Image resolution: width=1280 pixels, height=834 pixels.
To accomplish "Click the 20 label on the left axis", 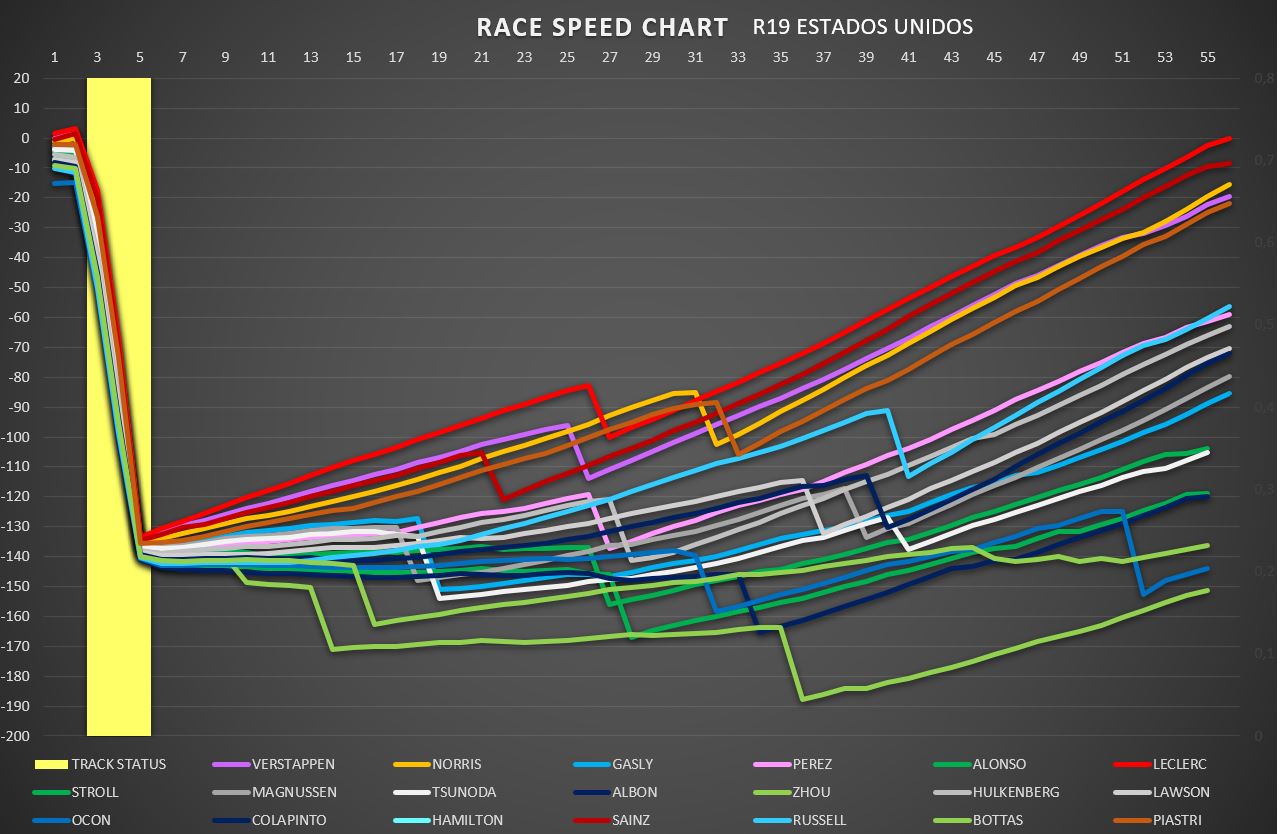I will click(21, 78).
